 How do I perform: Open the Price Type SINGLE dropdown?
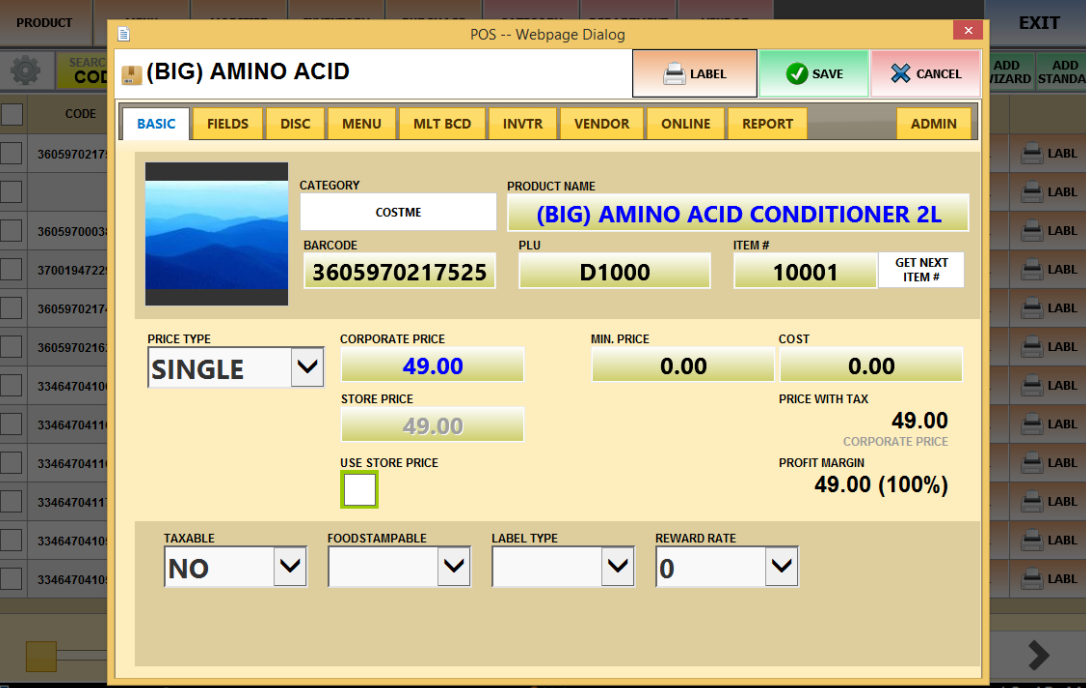(307, 368)
